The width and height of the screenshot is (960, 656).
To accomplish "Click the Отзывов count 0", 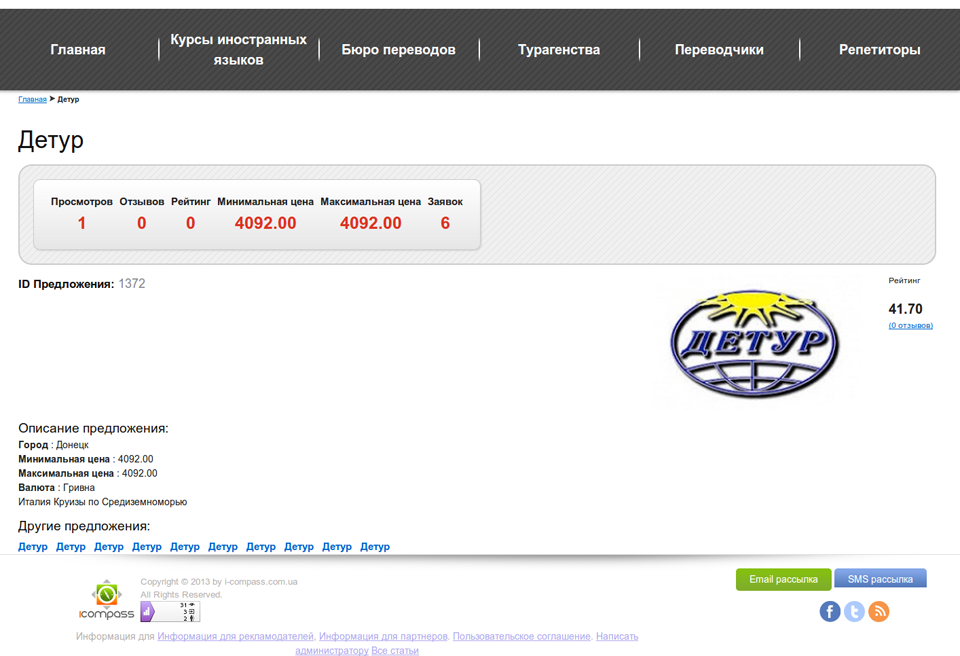I will [141, 223].
